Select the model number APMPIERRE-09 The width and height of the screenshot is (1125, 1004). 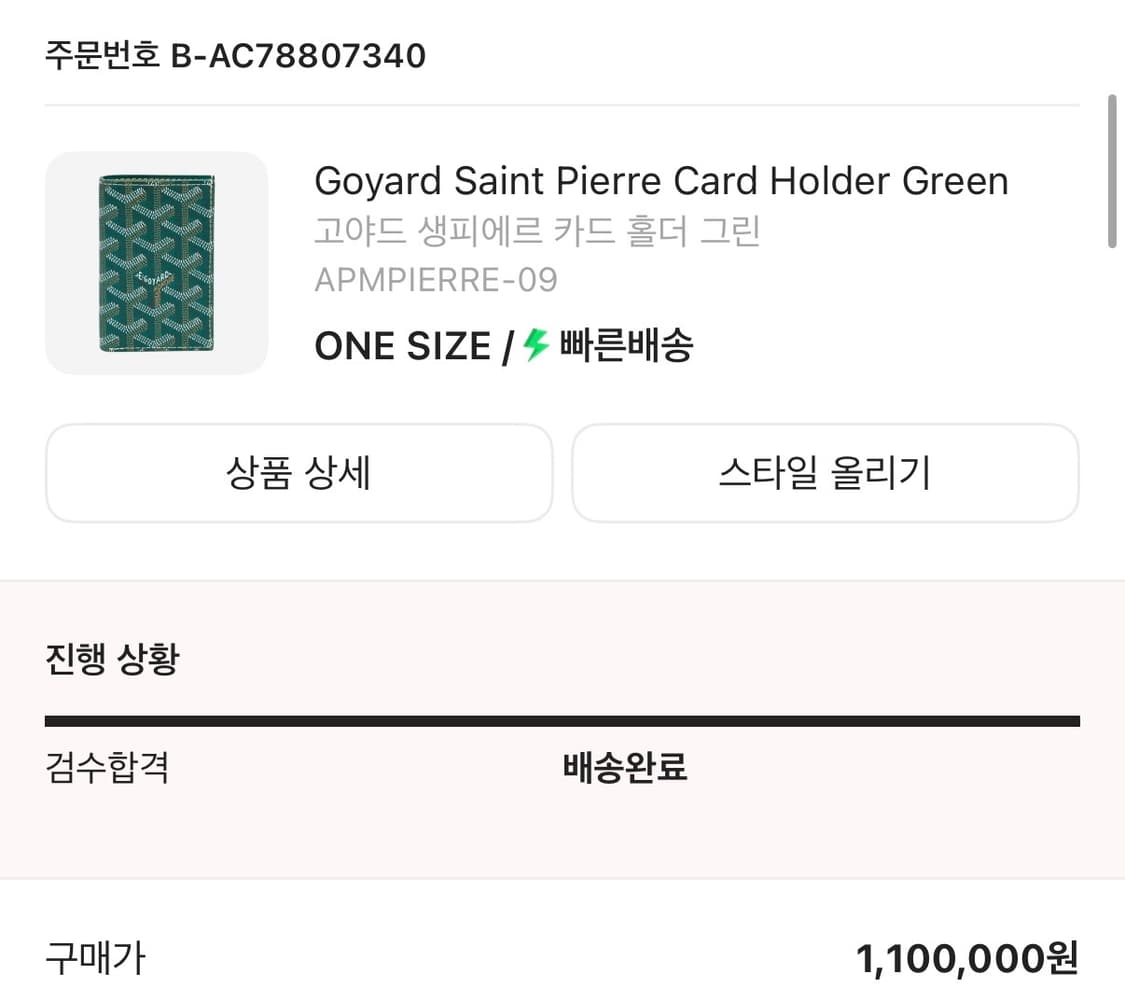(436, 279)
